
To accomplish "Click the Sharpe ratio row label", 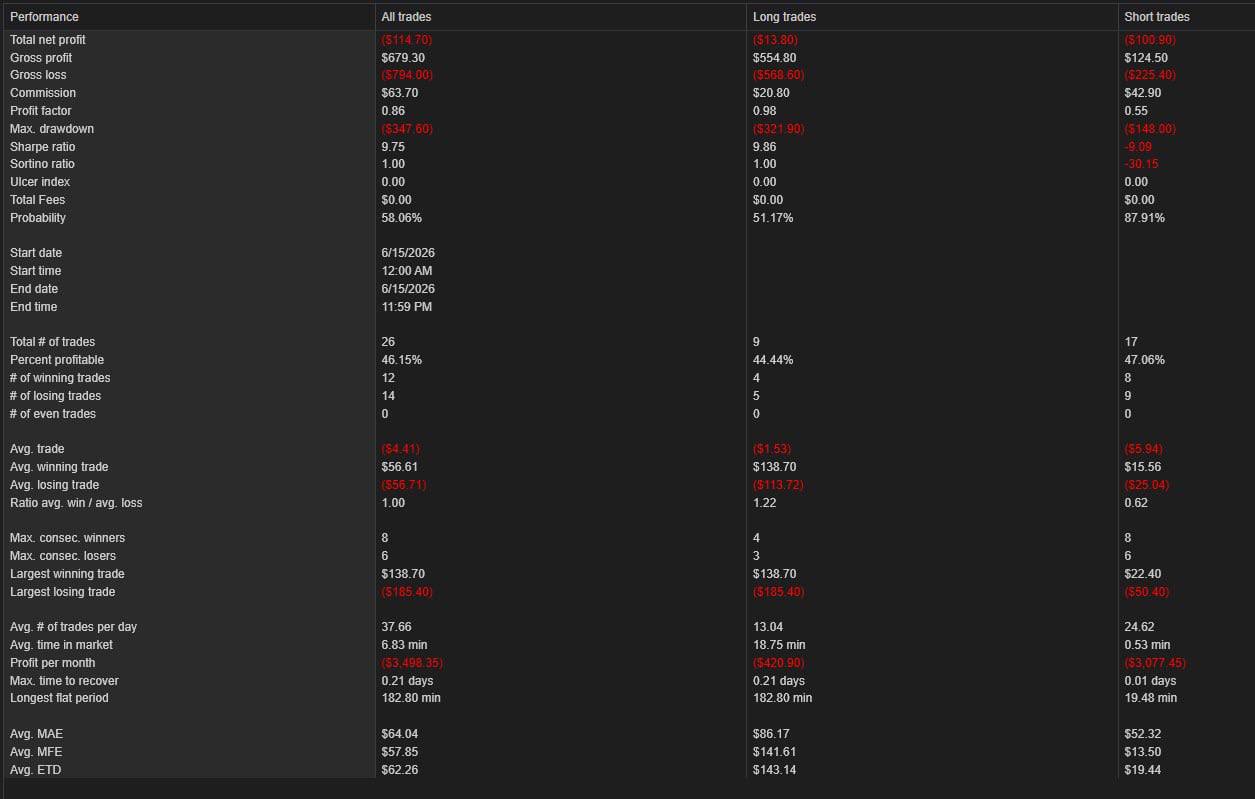I will pos(43,147).
